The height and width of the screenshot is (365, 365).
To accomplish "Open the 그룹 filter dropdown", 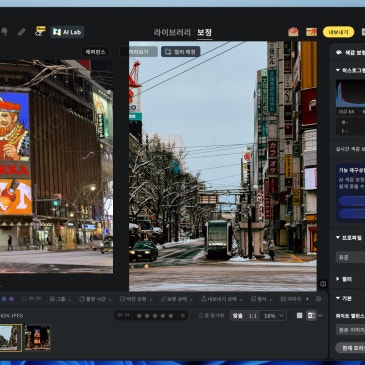I will pyautogui.click(x=60, y=299).
